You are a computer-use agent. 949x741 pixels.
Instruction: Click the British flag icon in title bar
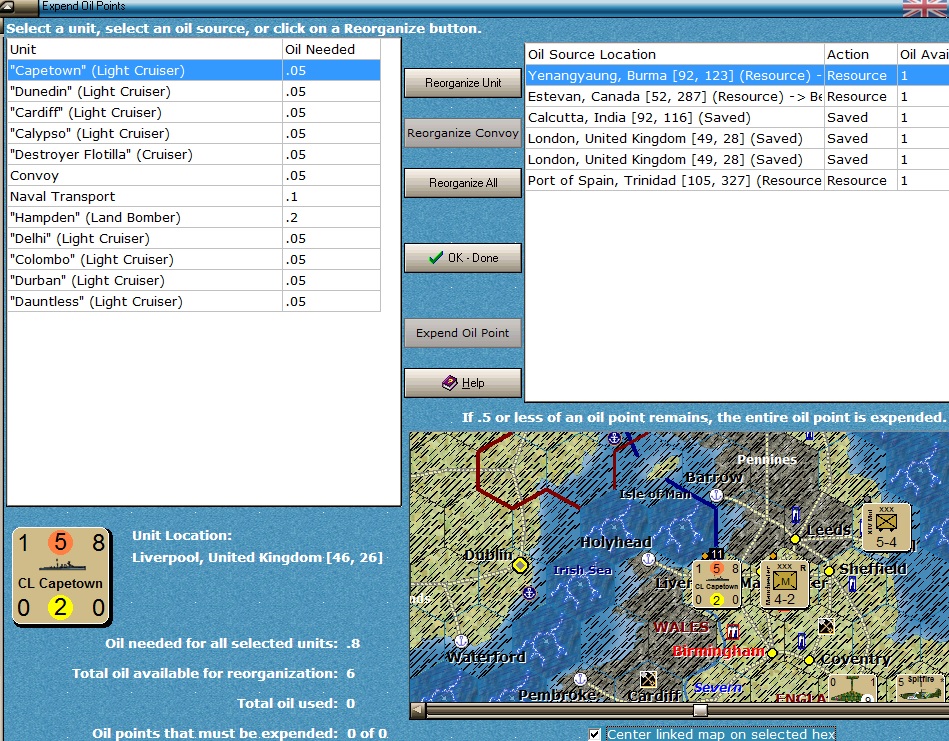924,8
